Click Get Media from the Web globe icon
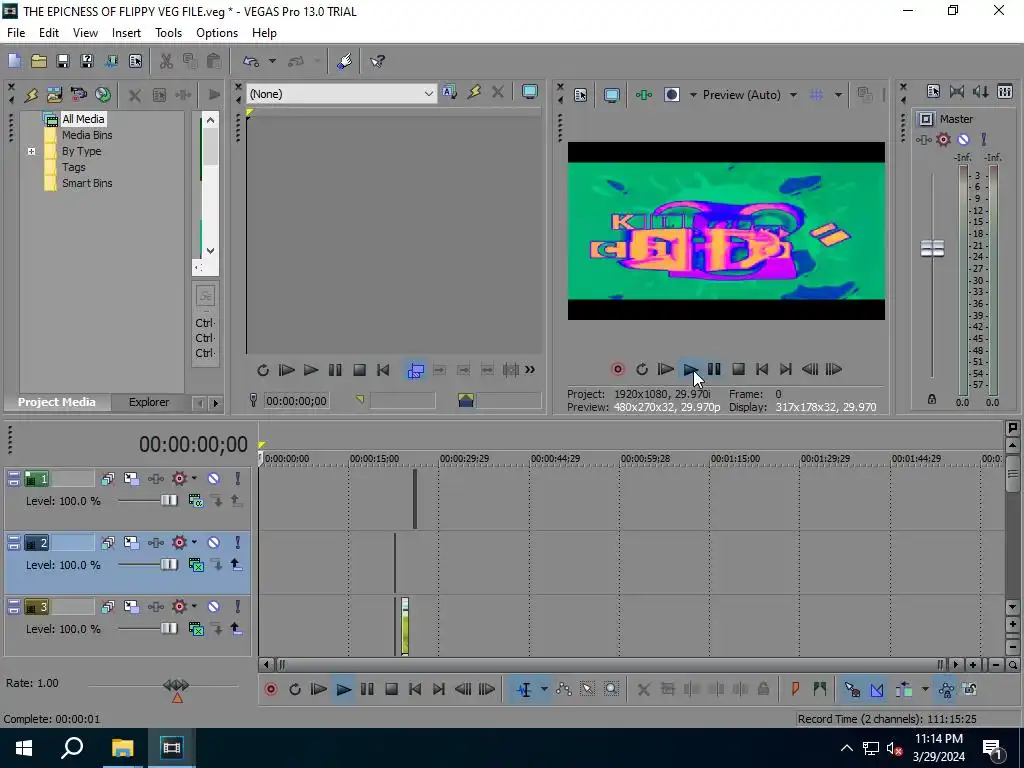The image size is (1024, 768). click(103, 95)
